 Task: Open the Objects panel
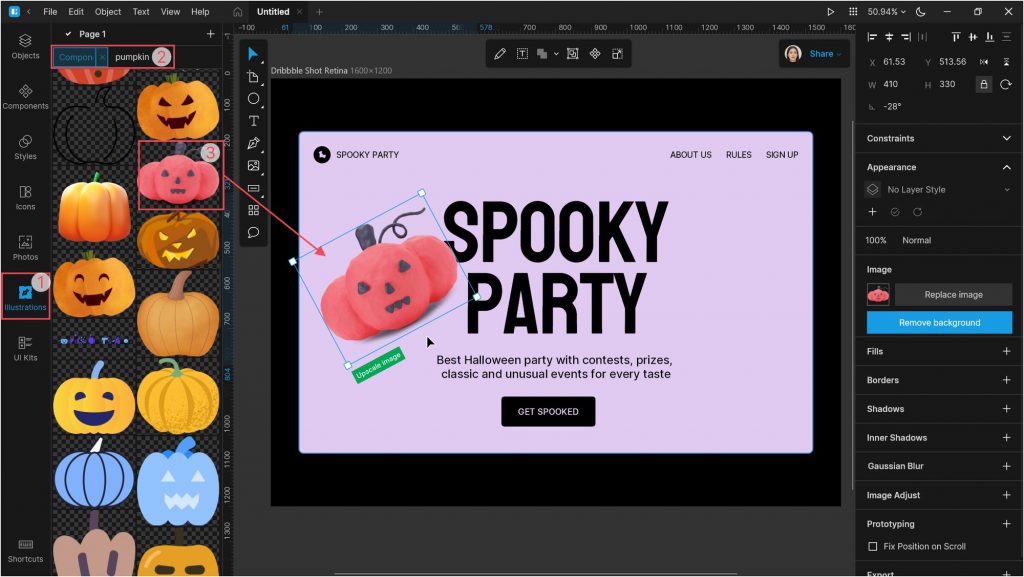(x=25, y=46)
